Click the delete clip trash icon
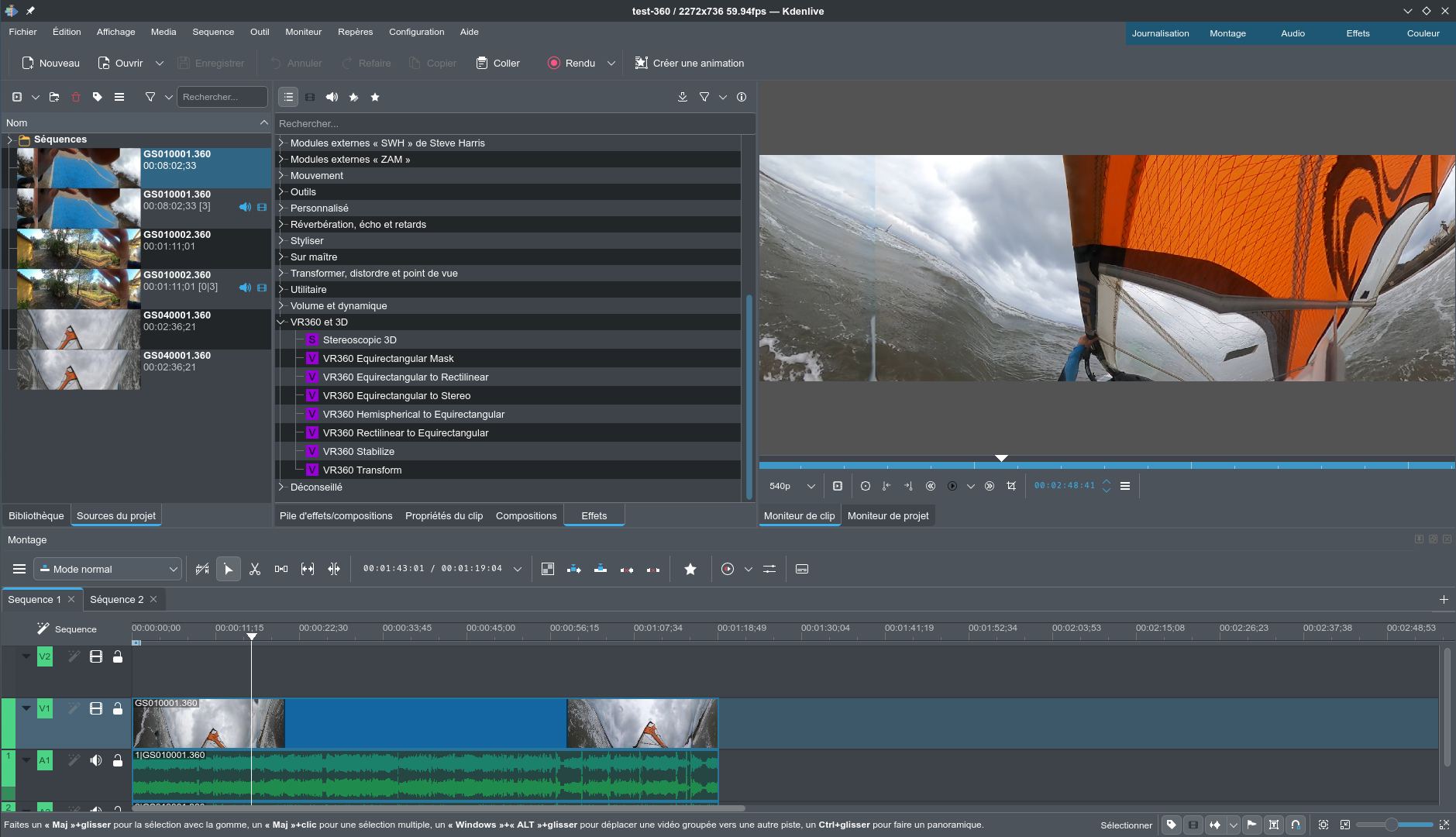 (76, 97)
